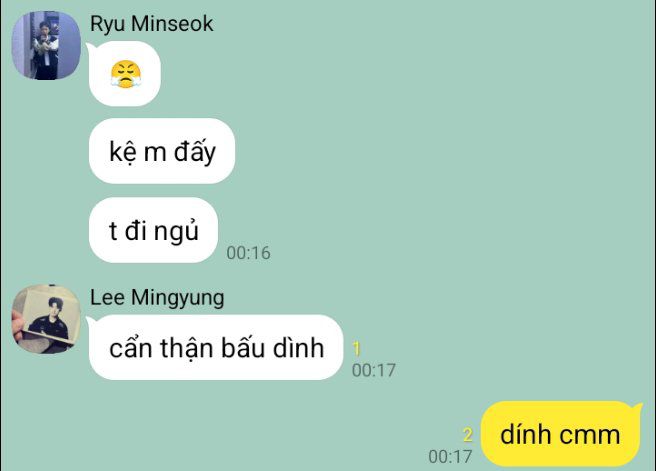Viewport: 656px width, 471px height.
Task: Click the word 'đấy' in the second message
Action: [x=195, y=151]
